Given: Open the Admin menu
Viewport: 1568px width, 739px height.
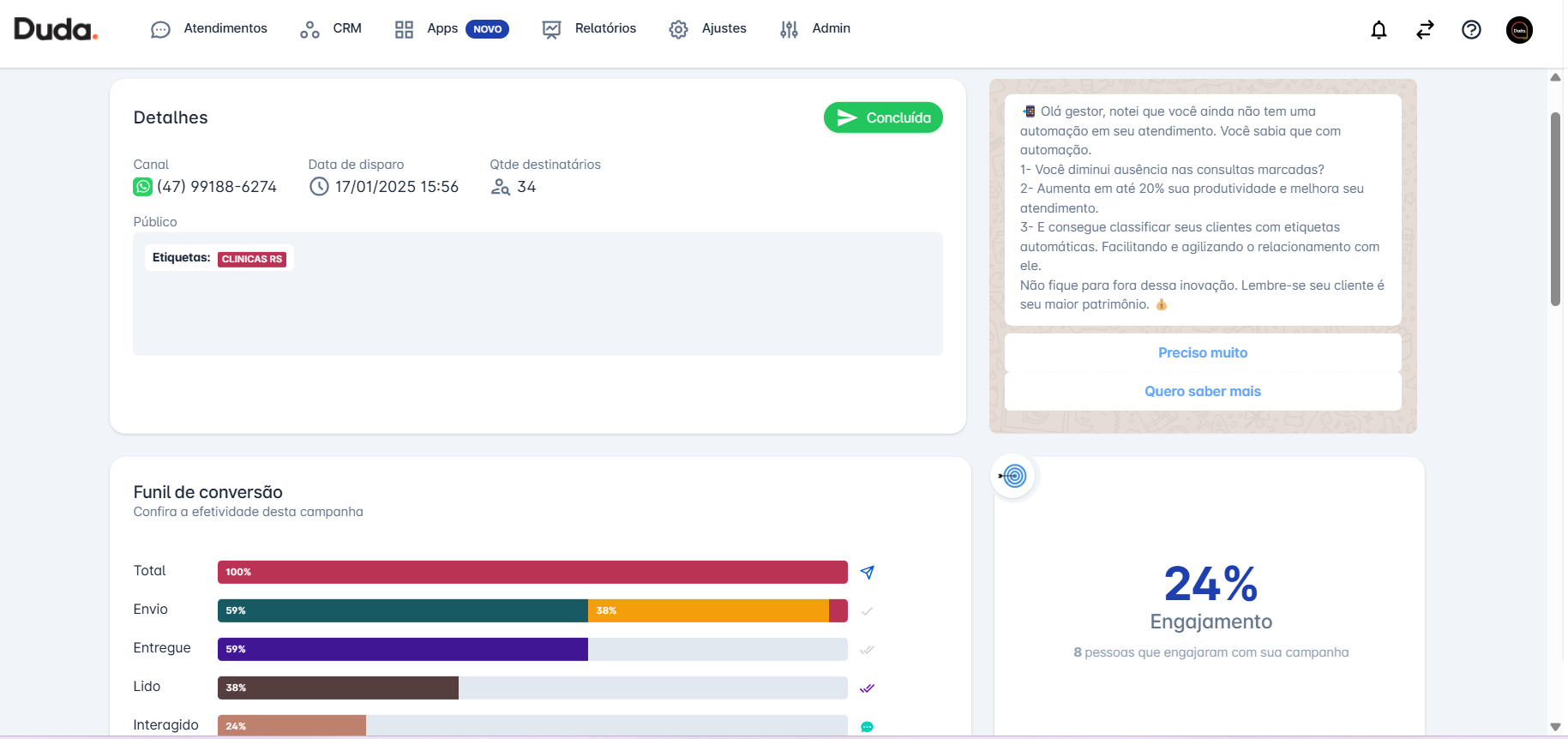Looking at the screenshot, I should tap(815, 29).
